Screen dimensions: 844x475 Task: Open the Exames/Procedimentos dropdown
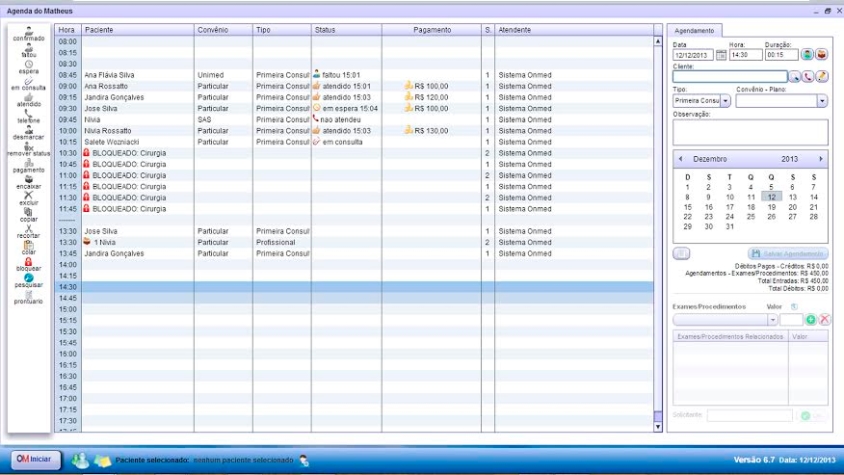point(772,320)
